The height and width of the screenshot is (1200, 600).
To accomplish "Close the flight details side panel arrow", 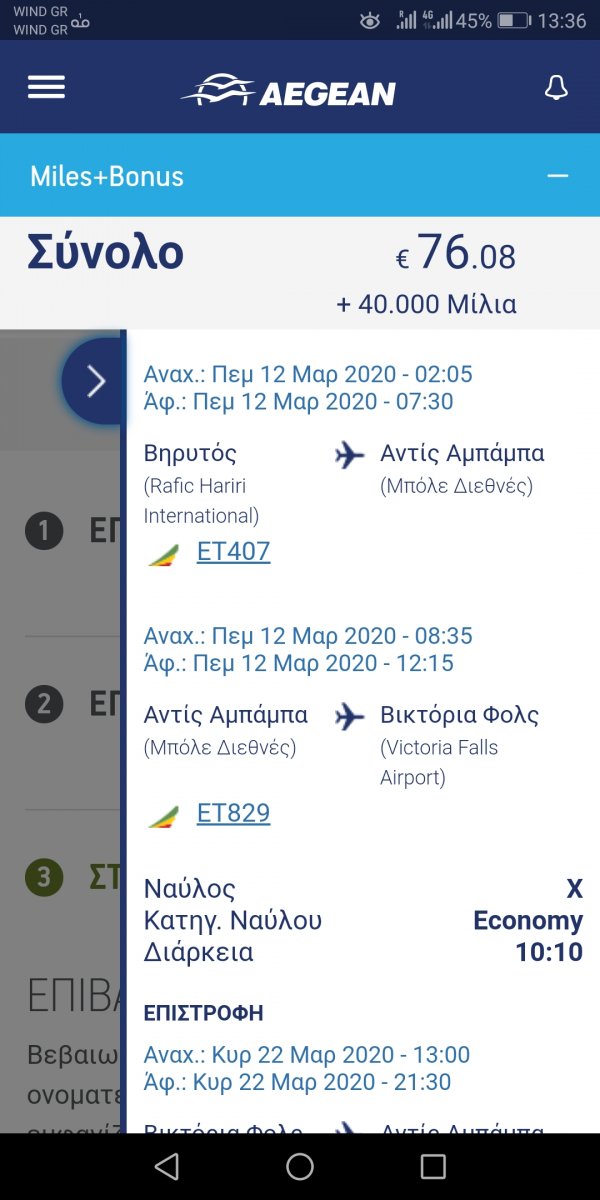I will [x=95, y=381].
